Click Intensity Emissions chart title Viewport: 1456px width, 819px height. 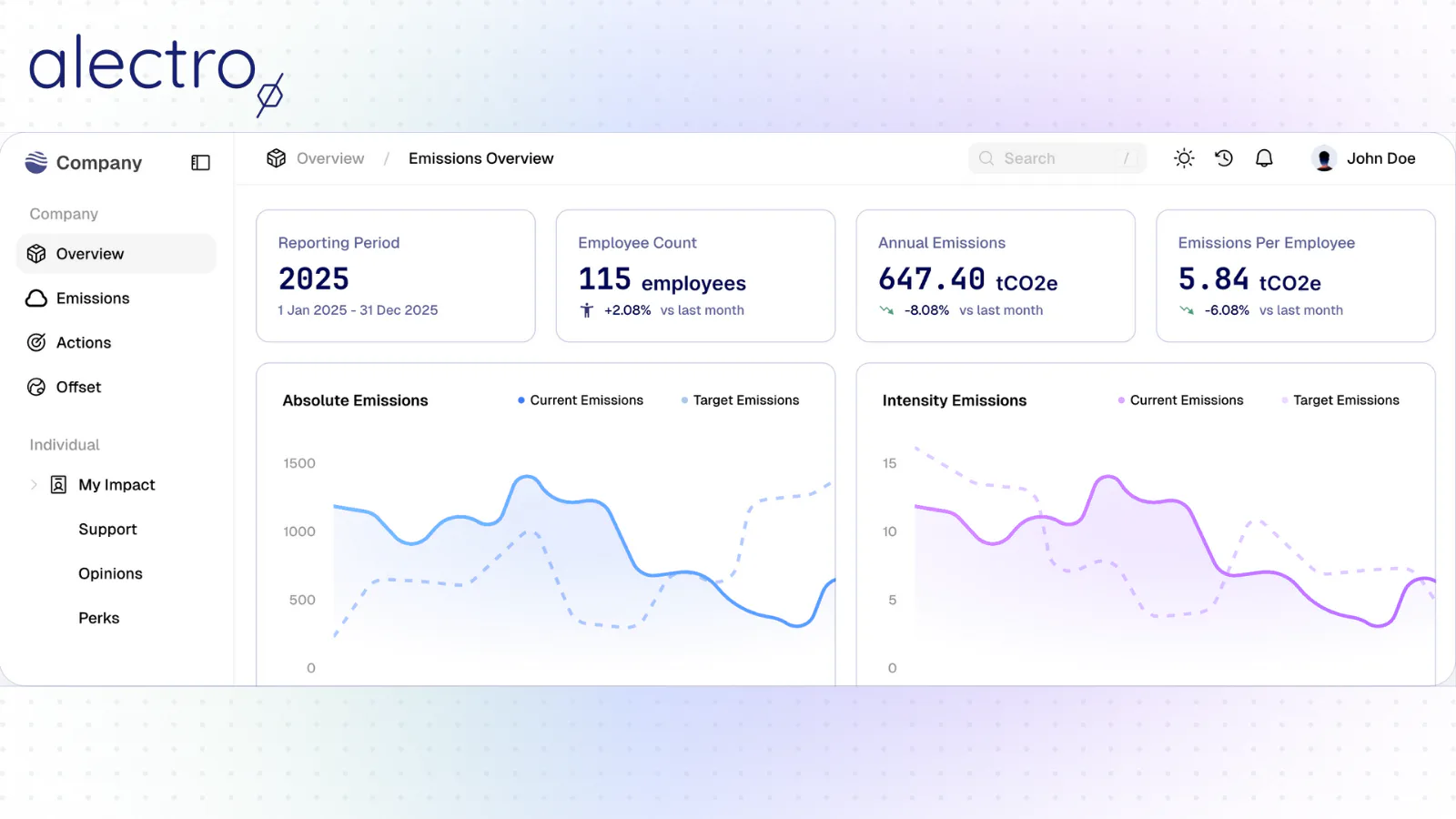[955, 400]
